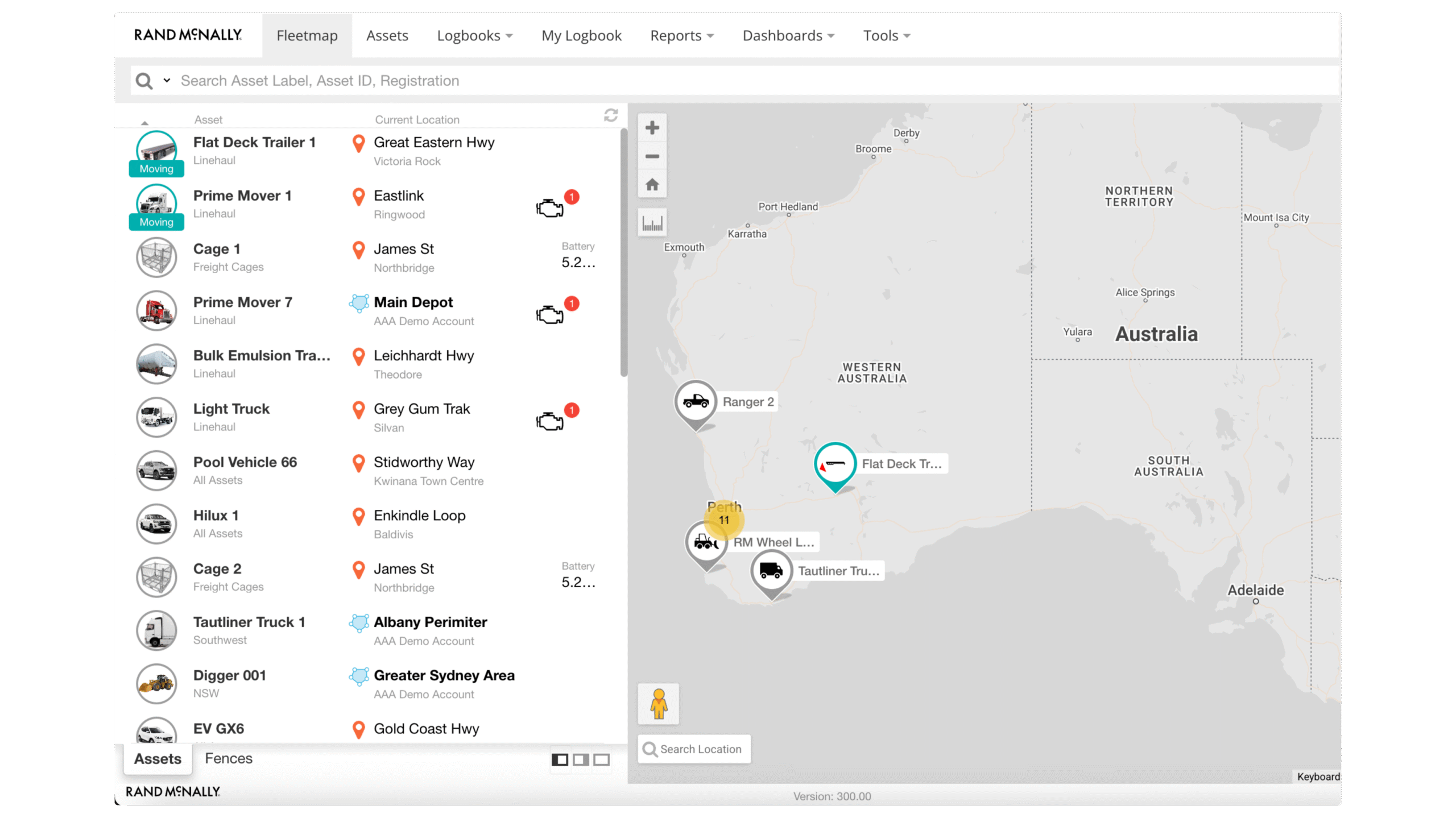Open the search filter dropdown arrow
The height and width of the screenshot is (818, 1456).
point(167,81)
